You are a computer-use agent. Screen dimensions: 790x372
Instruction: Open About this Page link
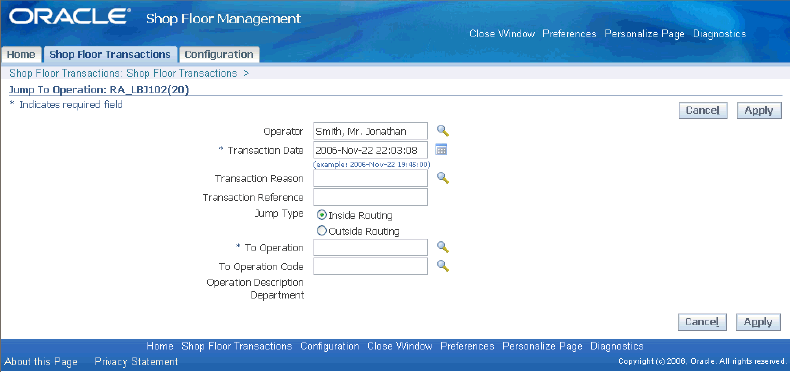point(41,361)
